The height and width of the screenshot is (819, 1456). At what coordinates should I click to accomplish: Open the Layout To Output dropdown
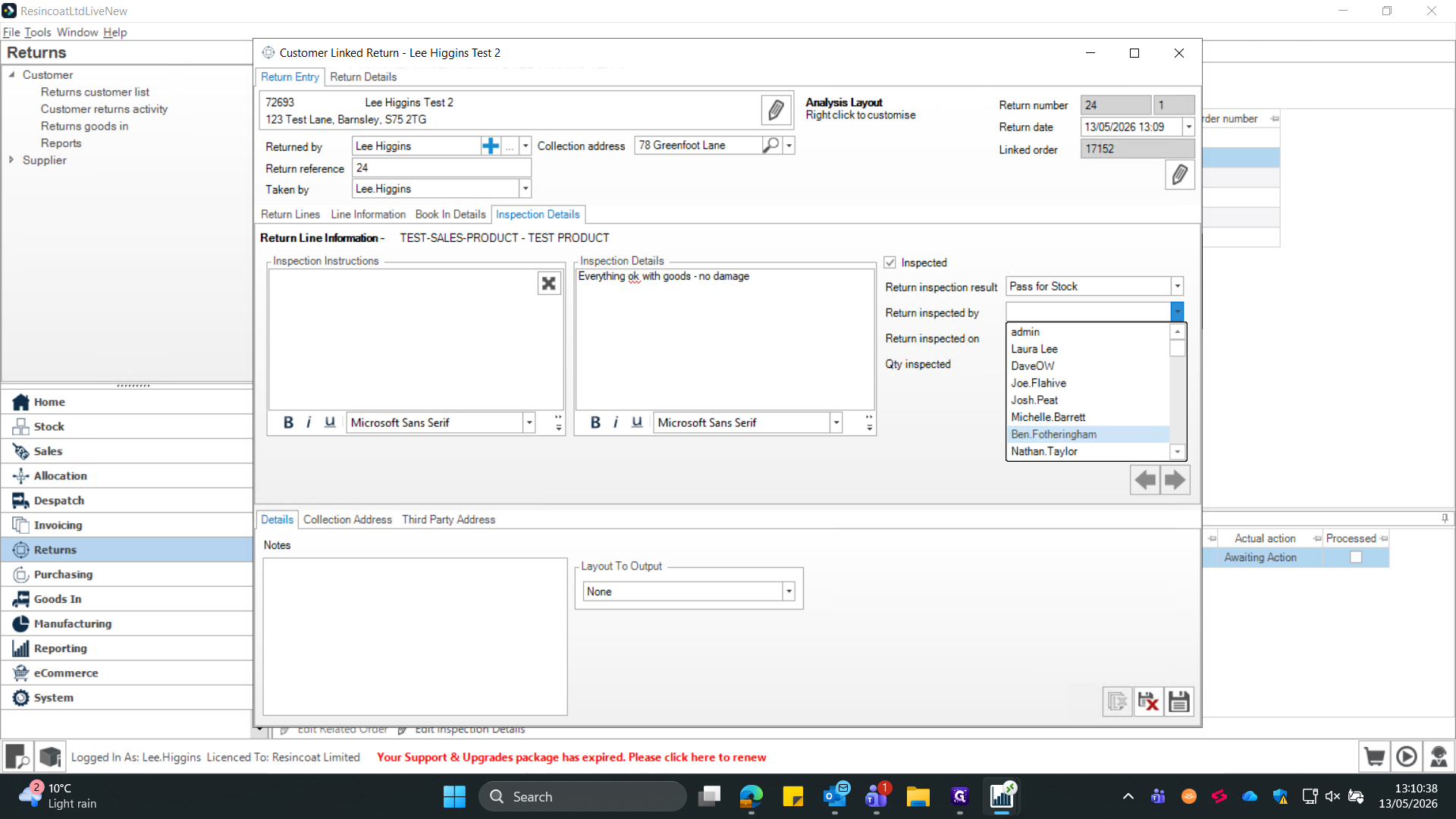coord(789,591)
